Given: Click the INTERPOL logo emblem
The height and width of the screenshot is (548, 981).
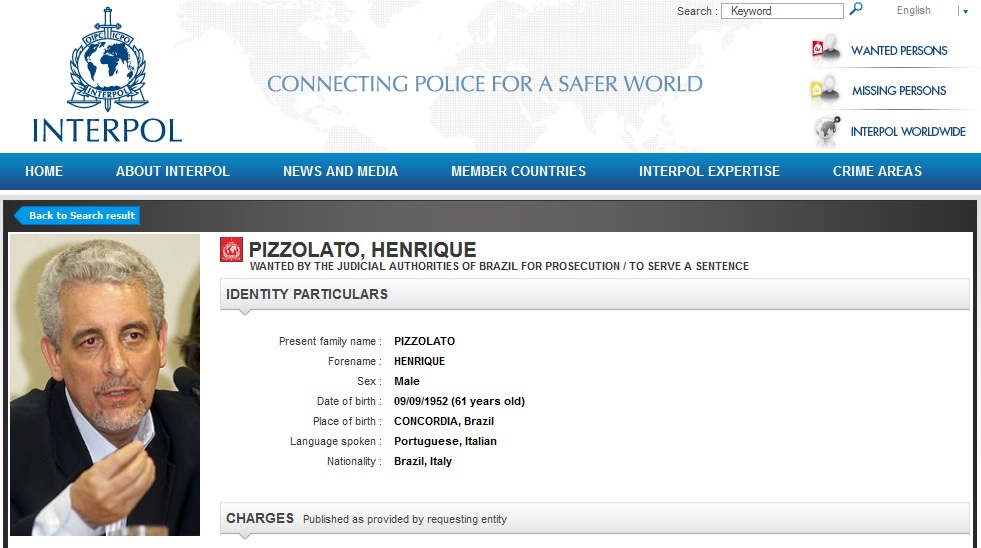Looking at the screenshot, I should click(108, 59).
